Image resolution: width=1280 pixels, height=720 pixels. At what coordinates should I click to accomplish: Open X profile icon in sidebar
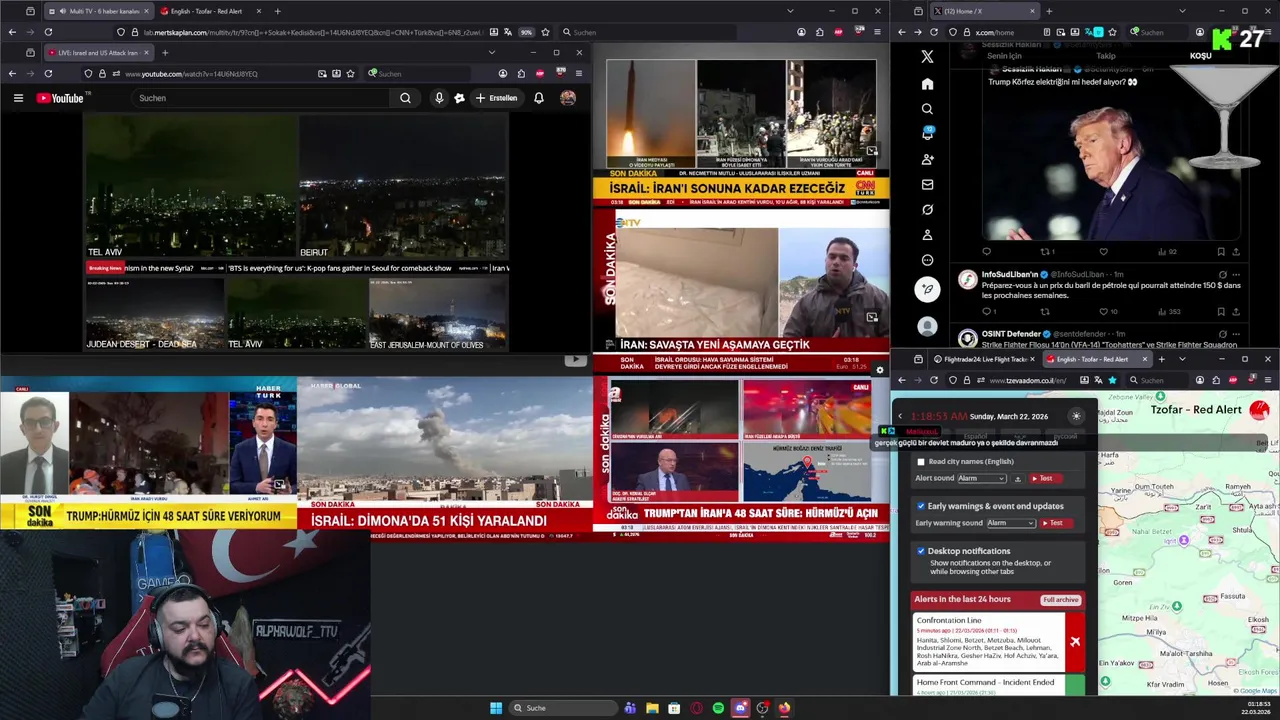pyautogui.click(x=927, y=235)
